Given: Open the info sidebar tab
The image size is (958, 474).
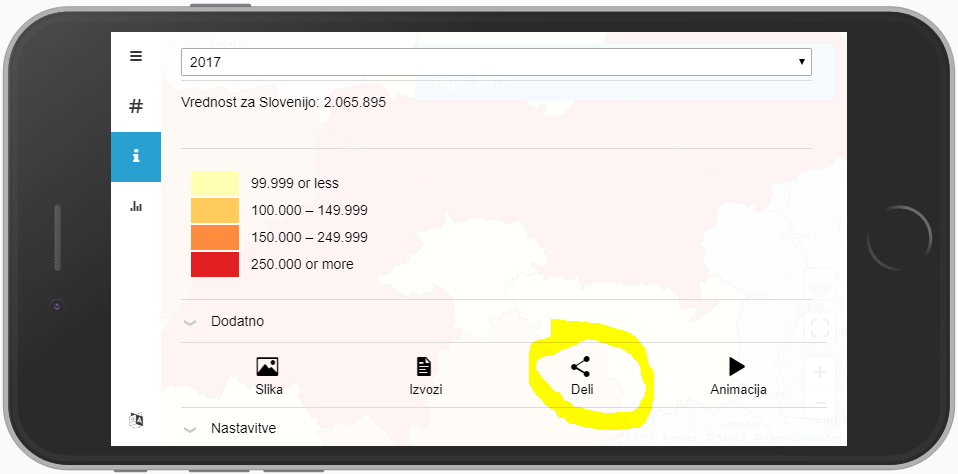Looking at the screenshot, I should pos(136,157).
